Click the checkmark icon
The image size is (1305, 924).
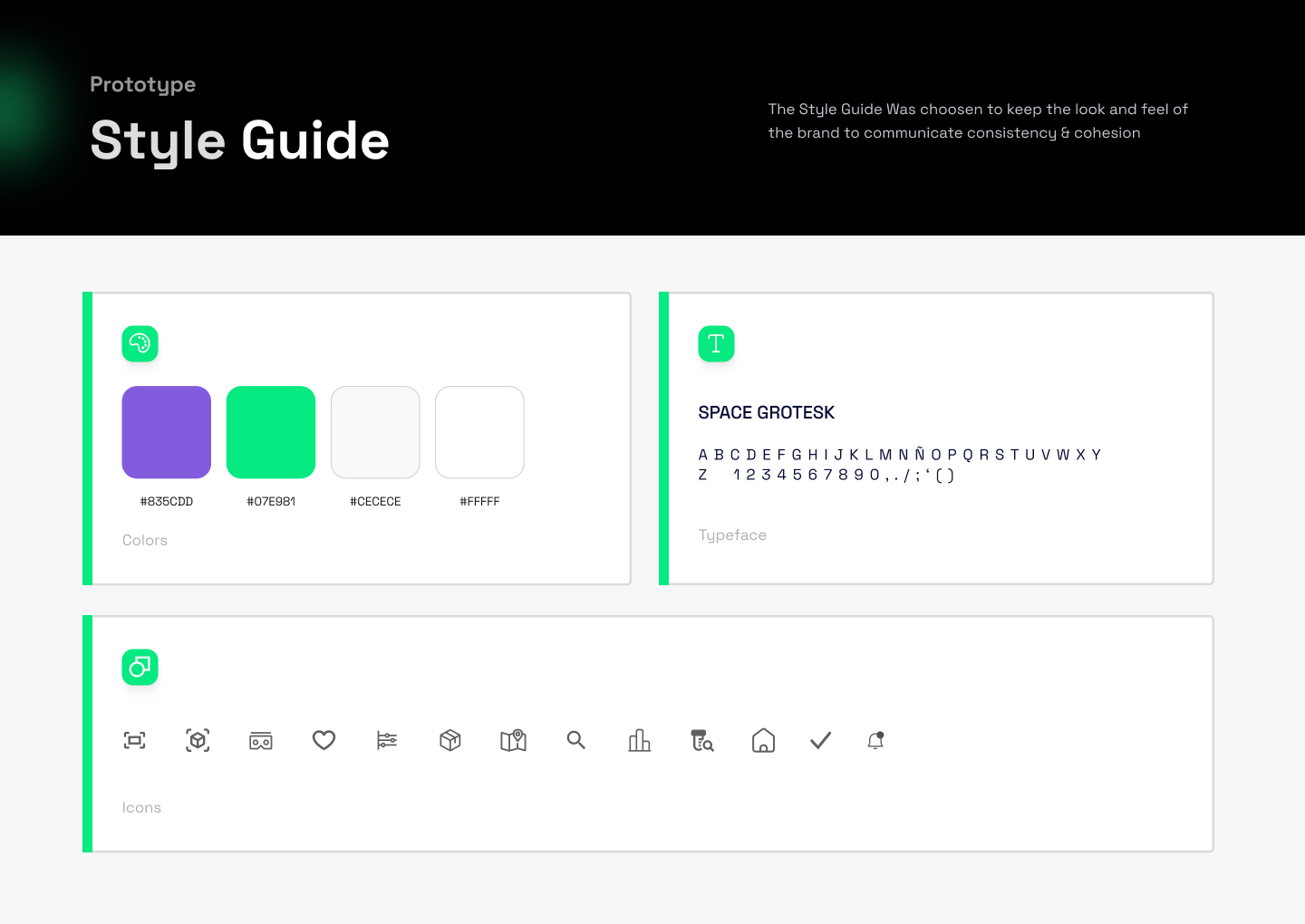pos(820,740)
